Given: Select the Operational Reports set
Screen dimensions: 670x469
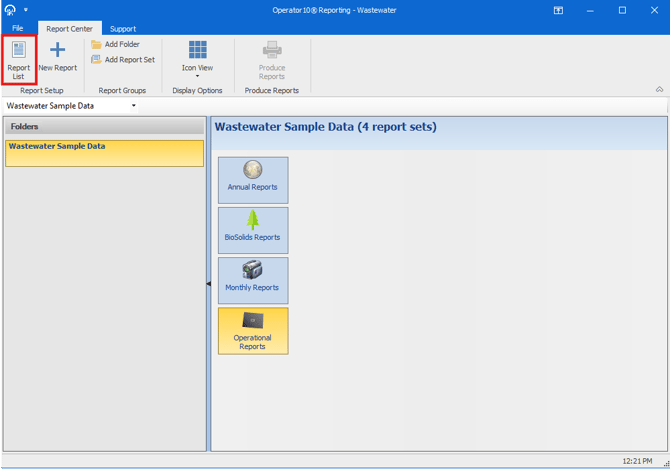Looking at the screenshot, I should (253, 330).
